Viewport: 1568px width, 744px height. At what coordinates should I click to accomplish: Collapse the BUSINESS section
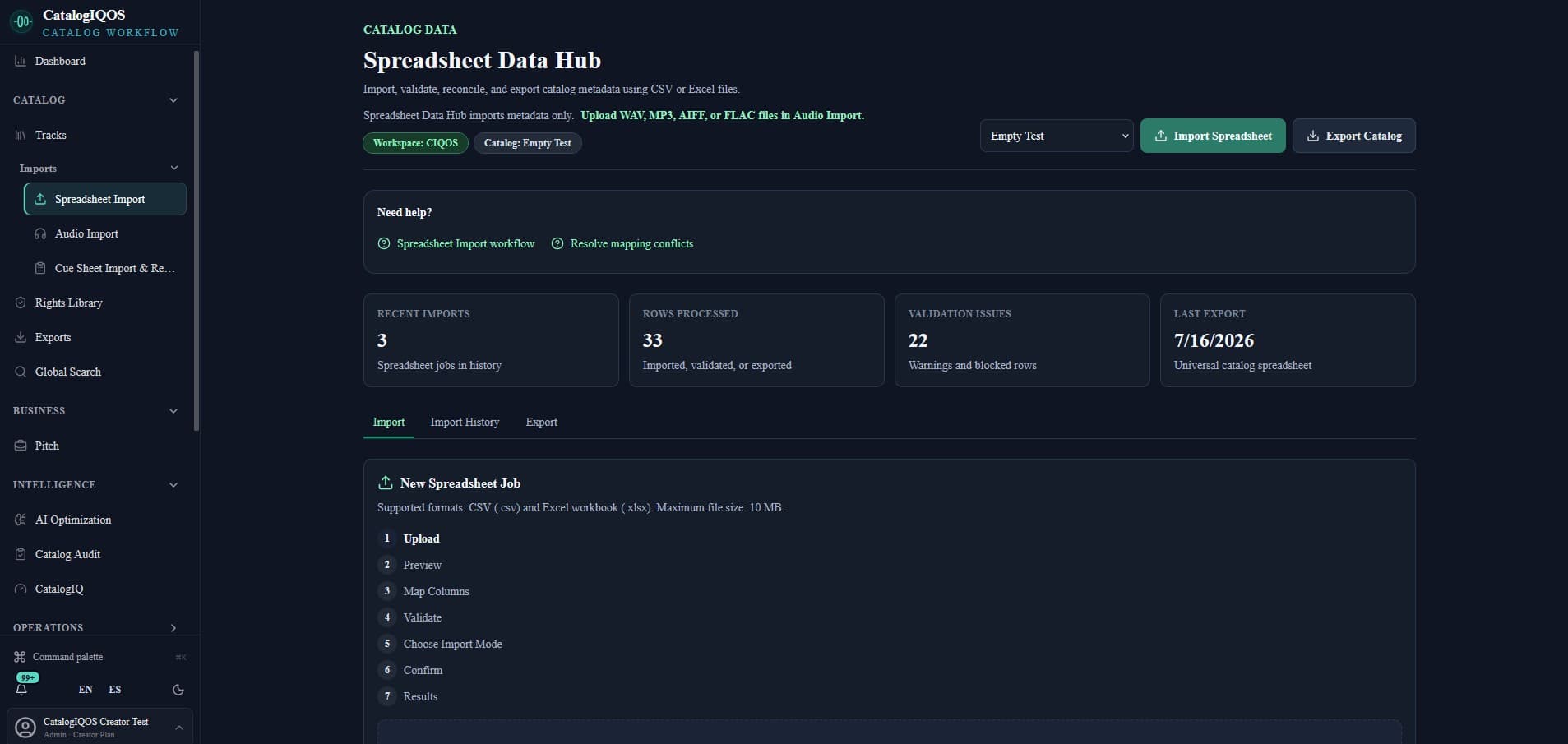tap(173, 411)
